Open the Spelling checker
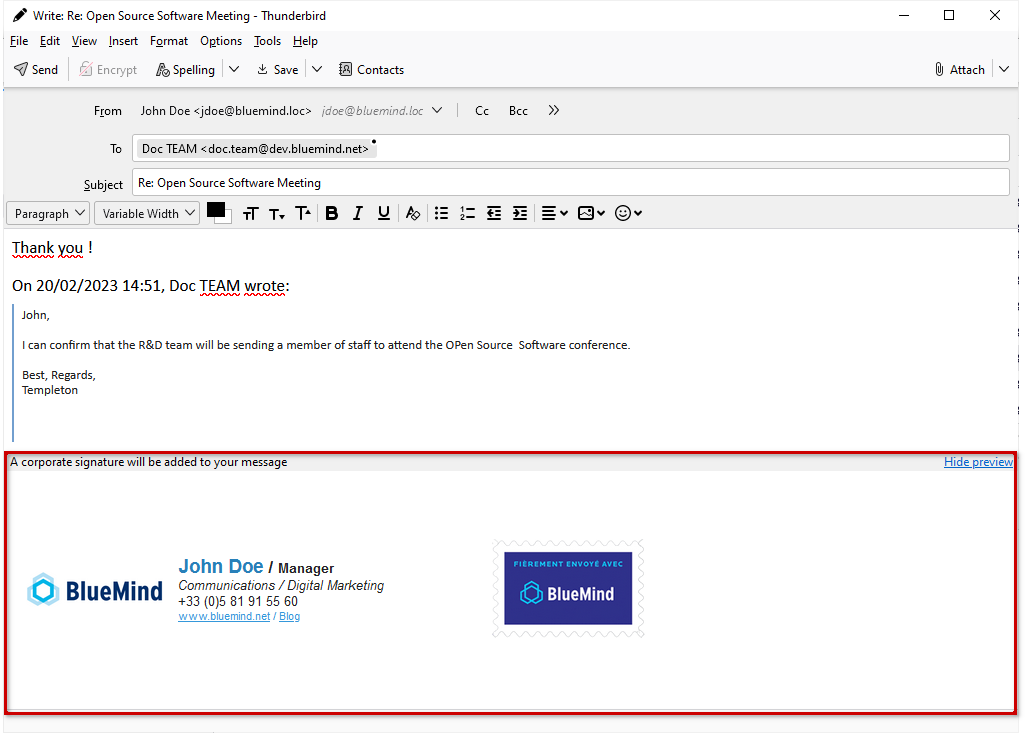 tap(185, 70)
